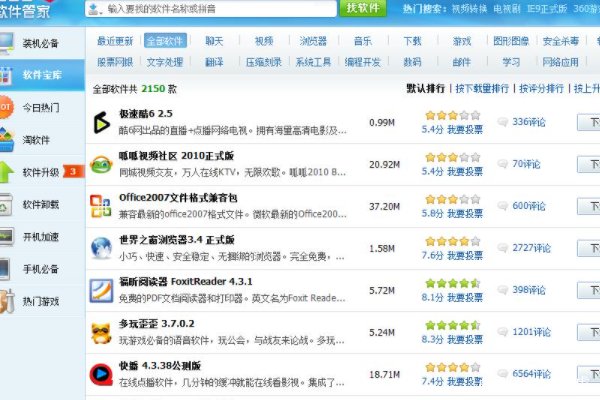
Task: Open the 网络应用 category tab
Action: 561,62
